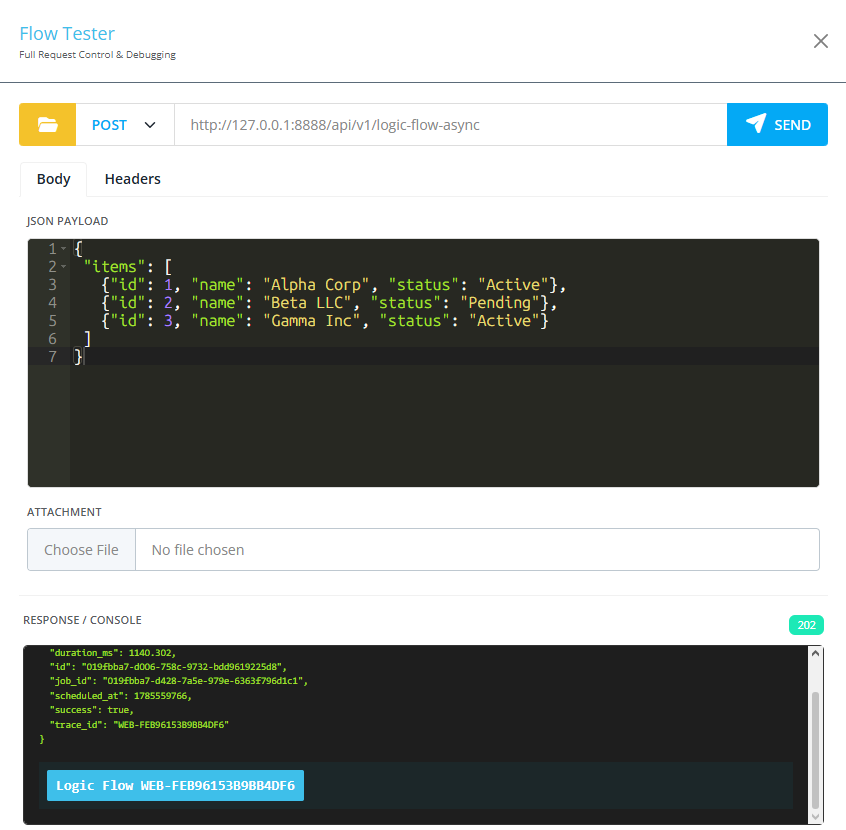Click the JSON PAYLOAD label
Screen dimensions: 846x830
[x=67, y=221]
